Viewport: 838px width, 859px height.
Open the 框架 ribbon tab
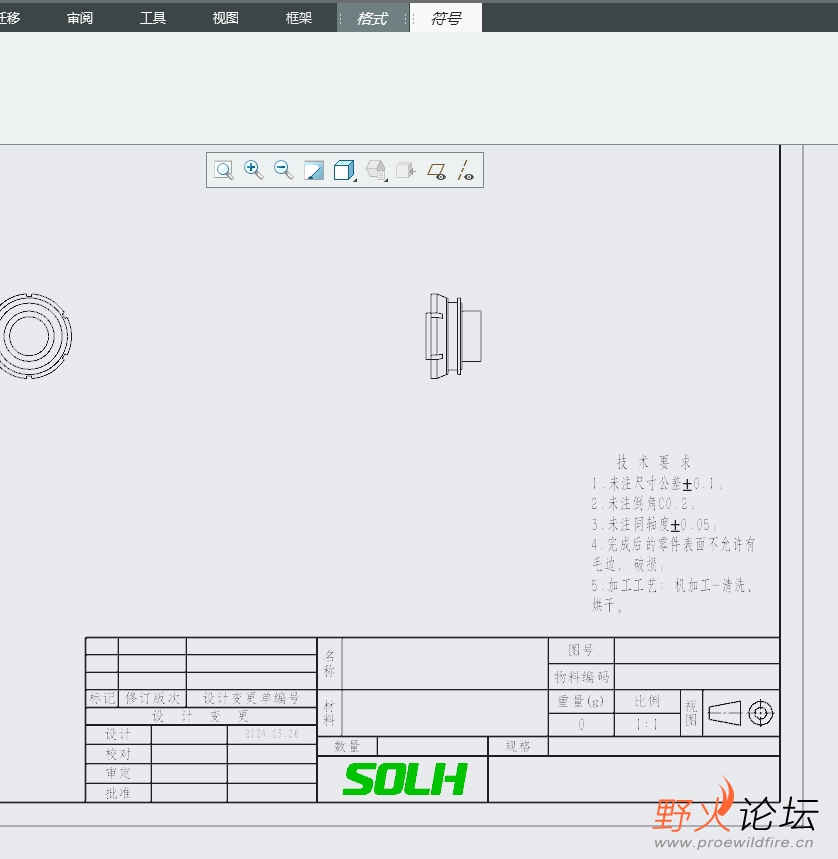click(x=299, y=18)
